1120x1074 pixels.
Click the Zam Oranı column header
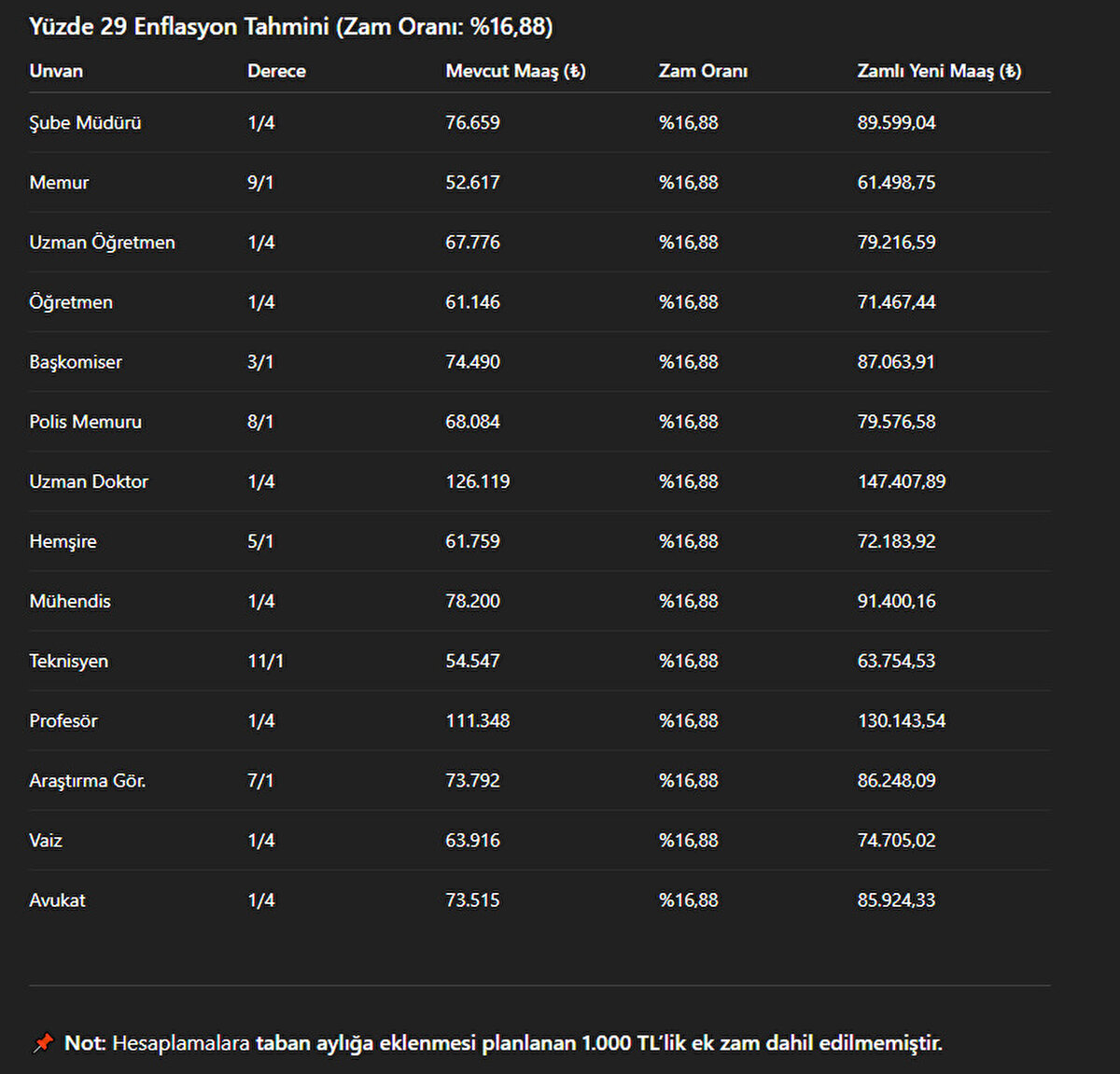(x=703, y=71)
